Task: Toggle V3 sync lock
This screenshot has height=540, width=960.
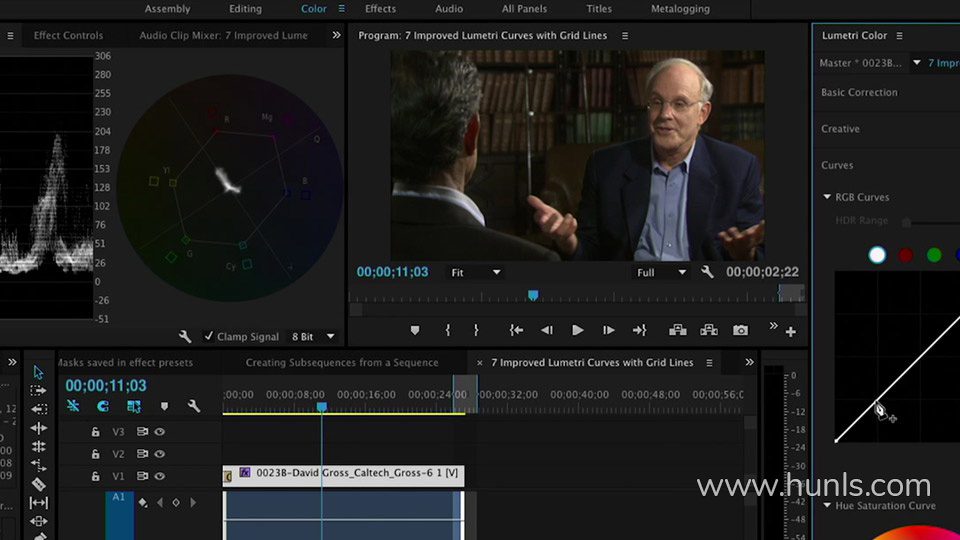Action: tap(142, 432)
